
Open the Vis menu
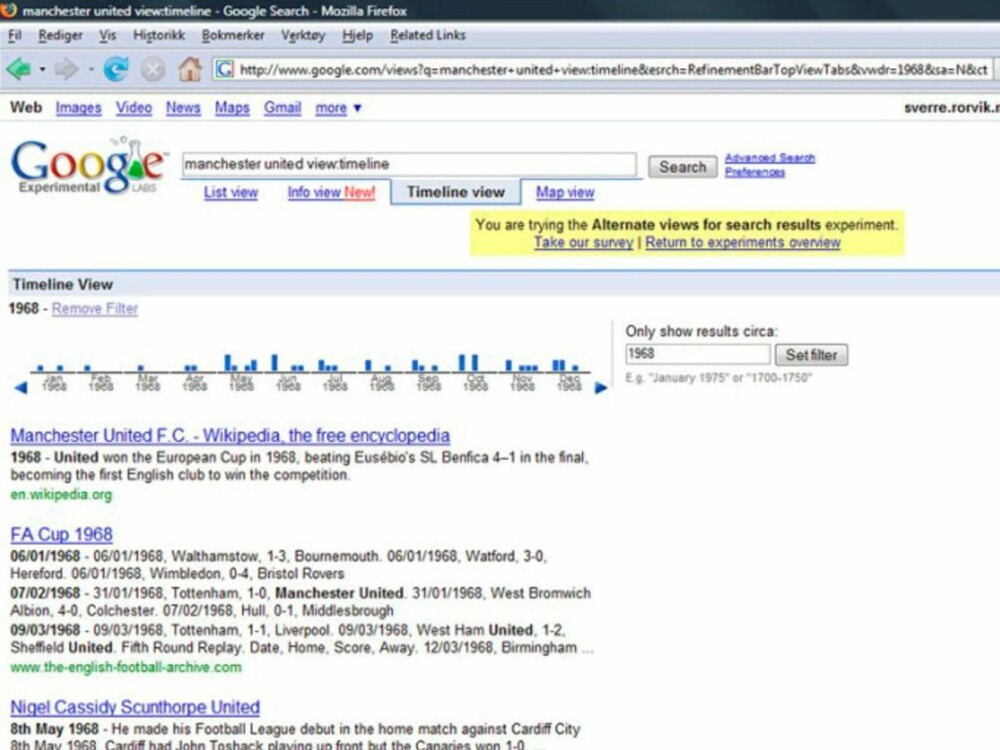point(107,35)
